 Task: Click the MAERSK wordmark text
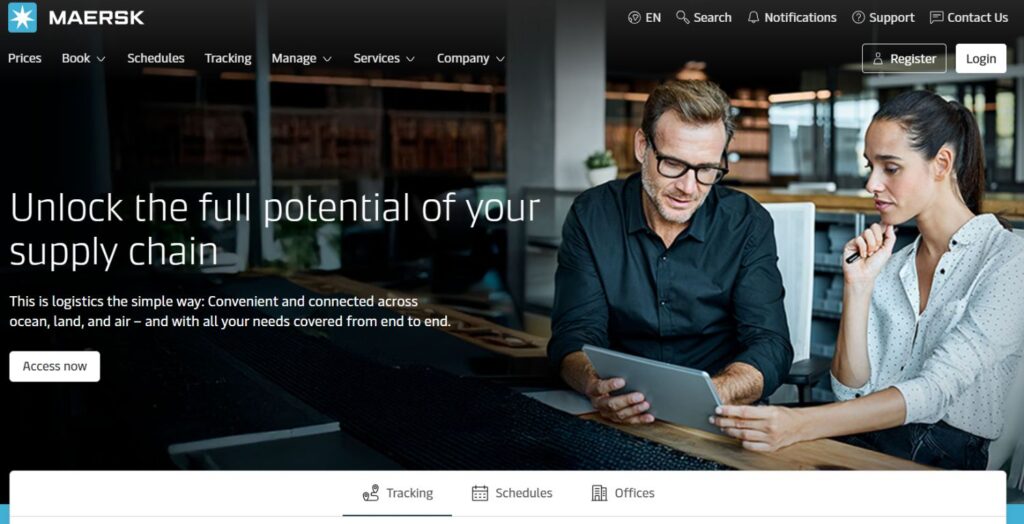coord(96,18)
